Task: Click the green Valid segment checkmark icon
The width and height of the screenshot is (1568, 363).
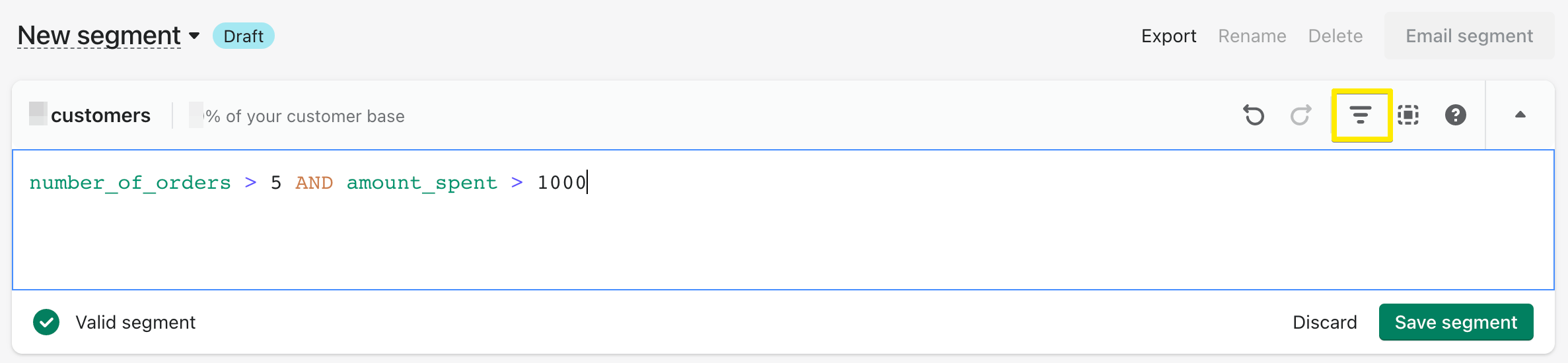Action: click(46, 322)
